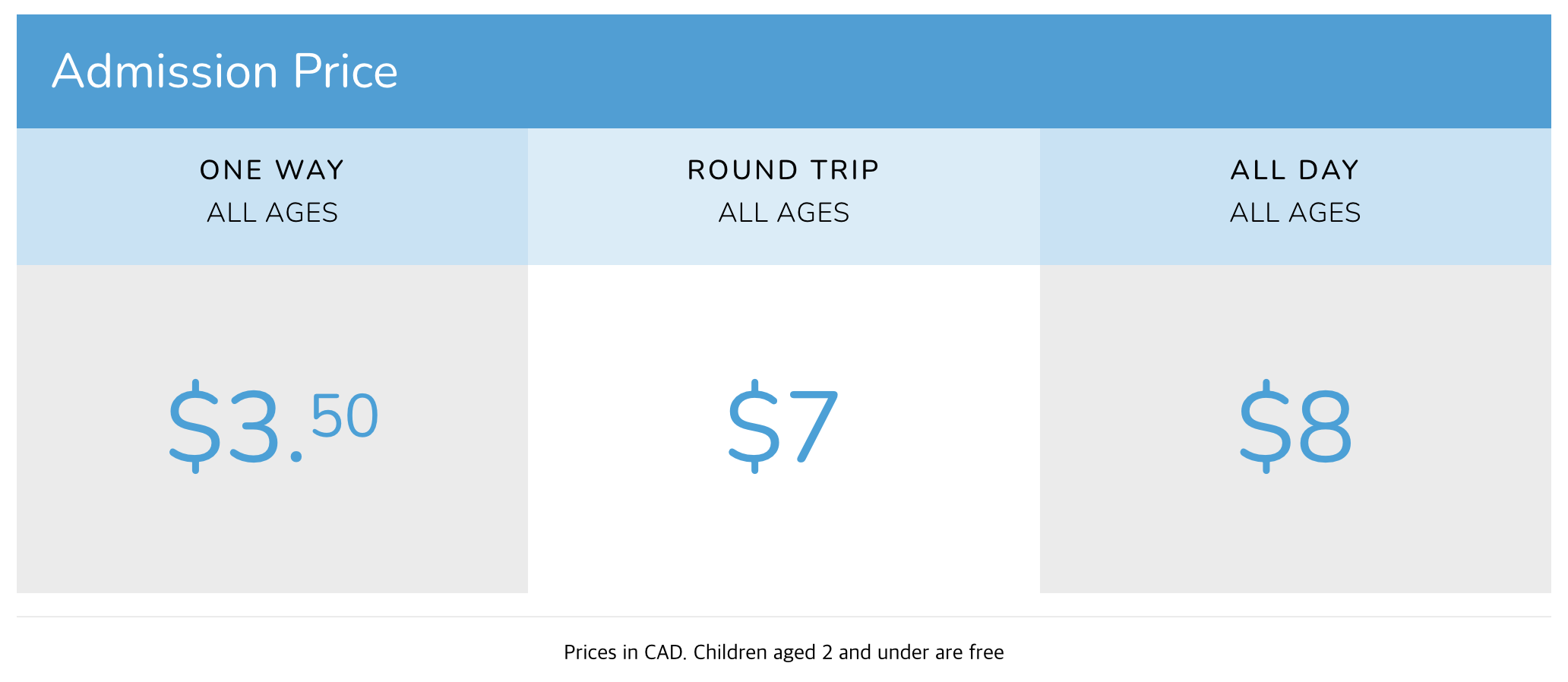Viewport: 1568px width, 682px height.
Task: Select the ROUND TRIP column header
Action: (783, 170)
